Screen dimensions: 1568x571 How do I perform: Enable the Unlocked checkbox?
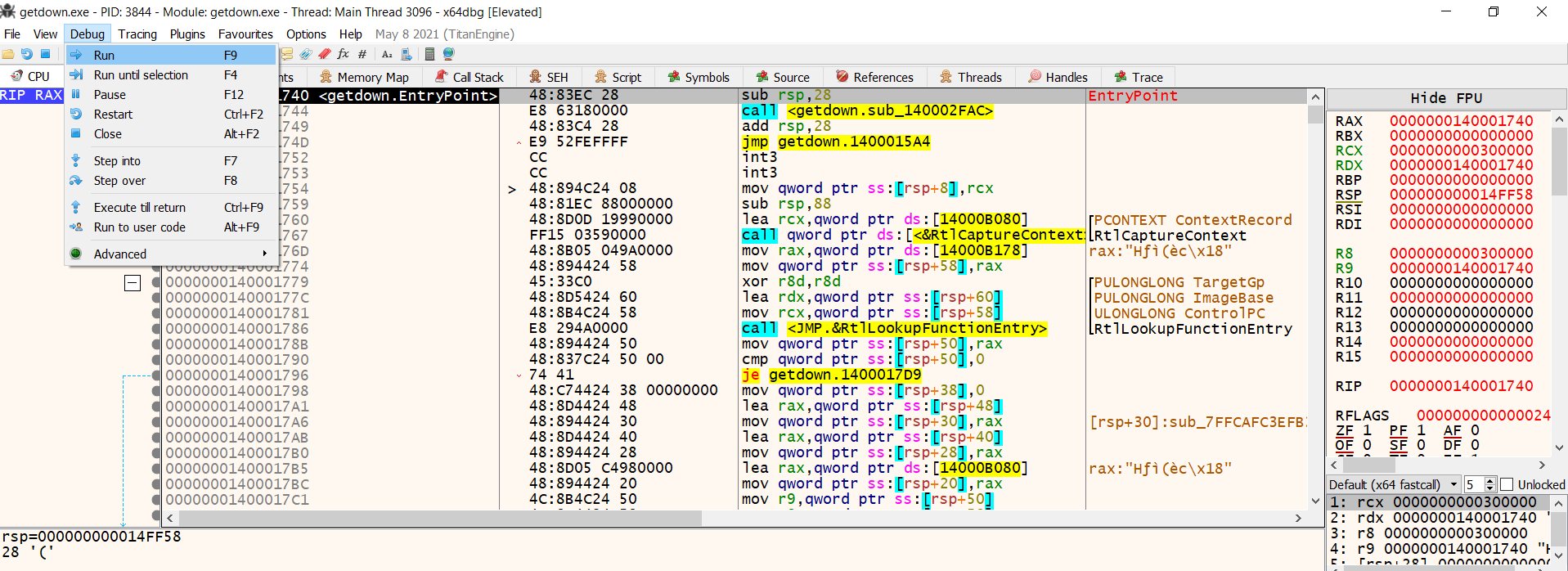tap(1507, 484)
